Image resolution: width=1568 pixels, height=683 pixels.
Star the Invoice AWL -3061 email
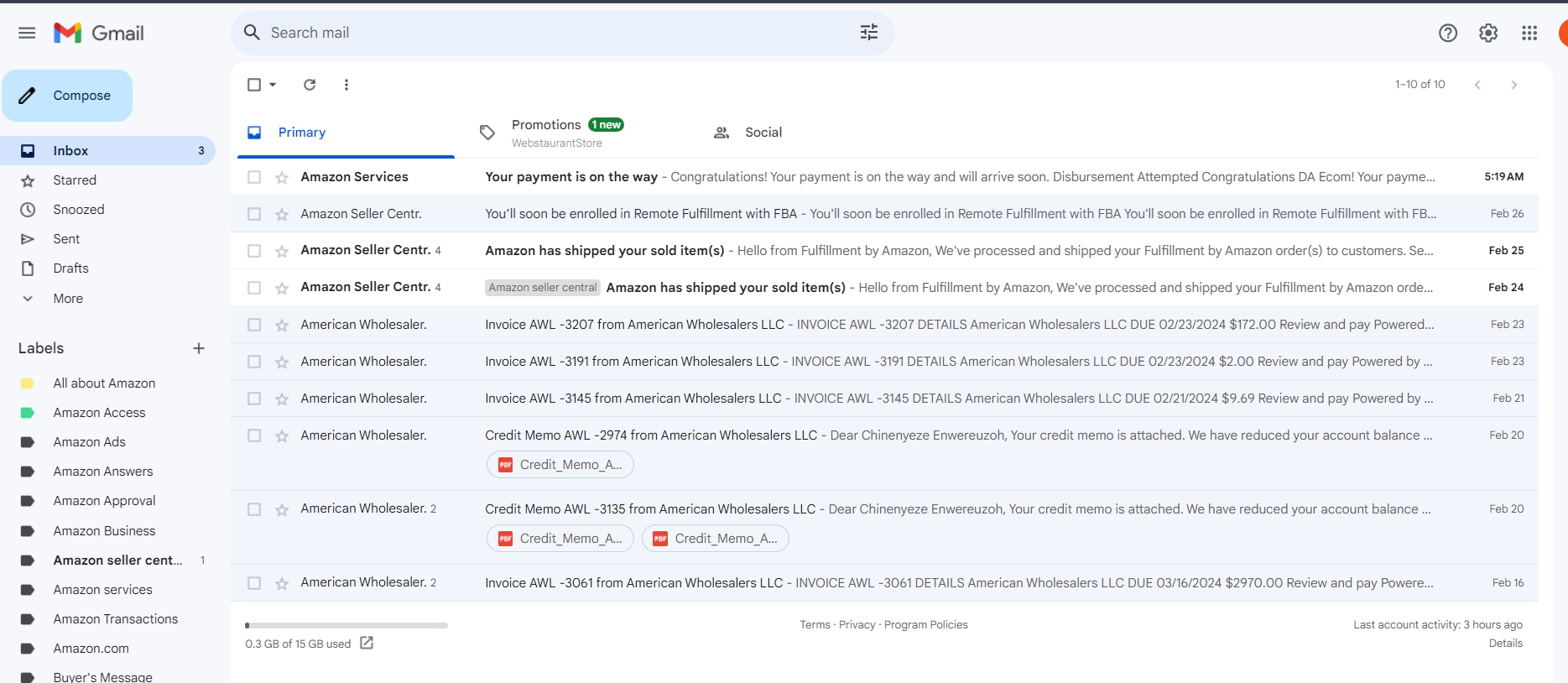282,583
